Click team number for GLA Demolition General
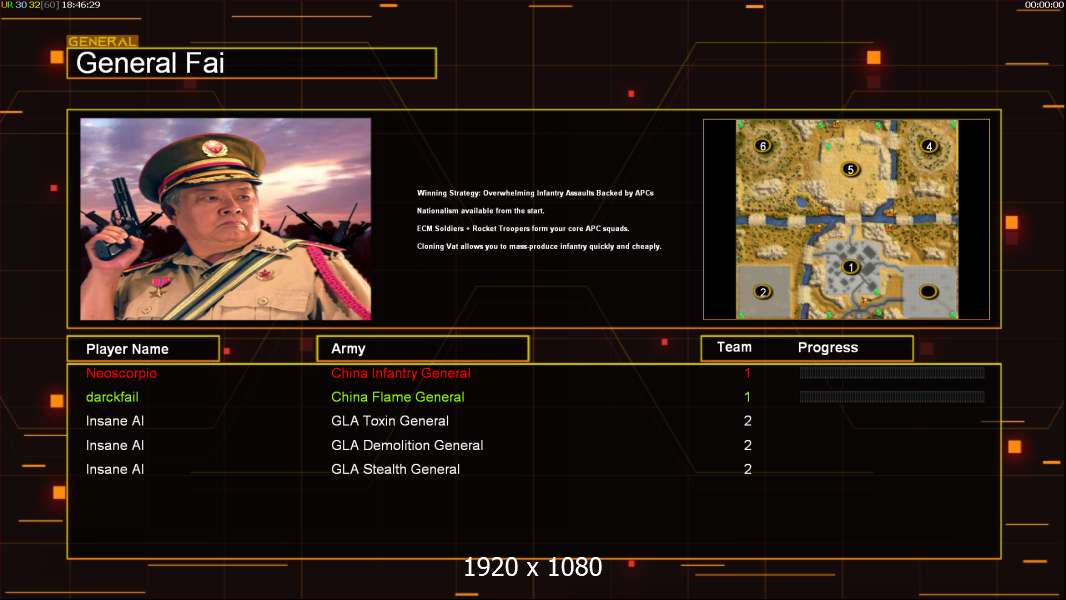This screenshot has height=600, width=1066. tap(747, 445)
